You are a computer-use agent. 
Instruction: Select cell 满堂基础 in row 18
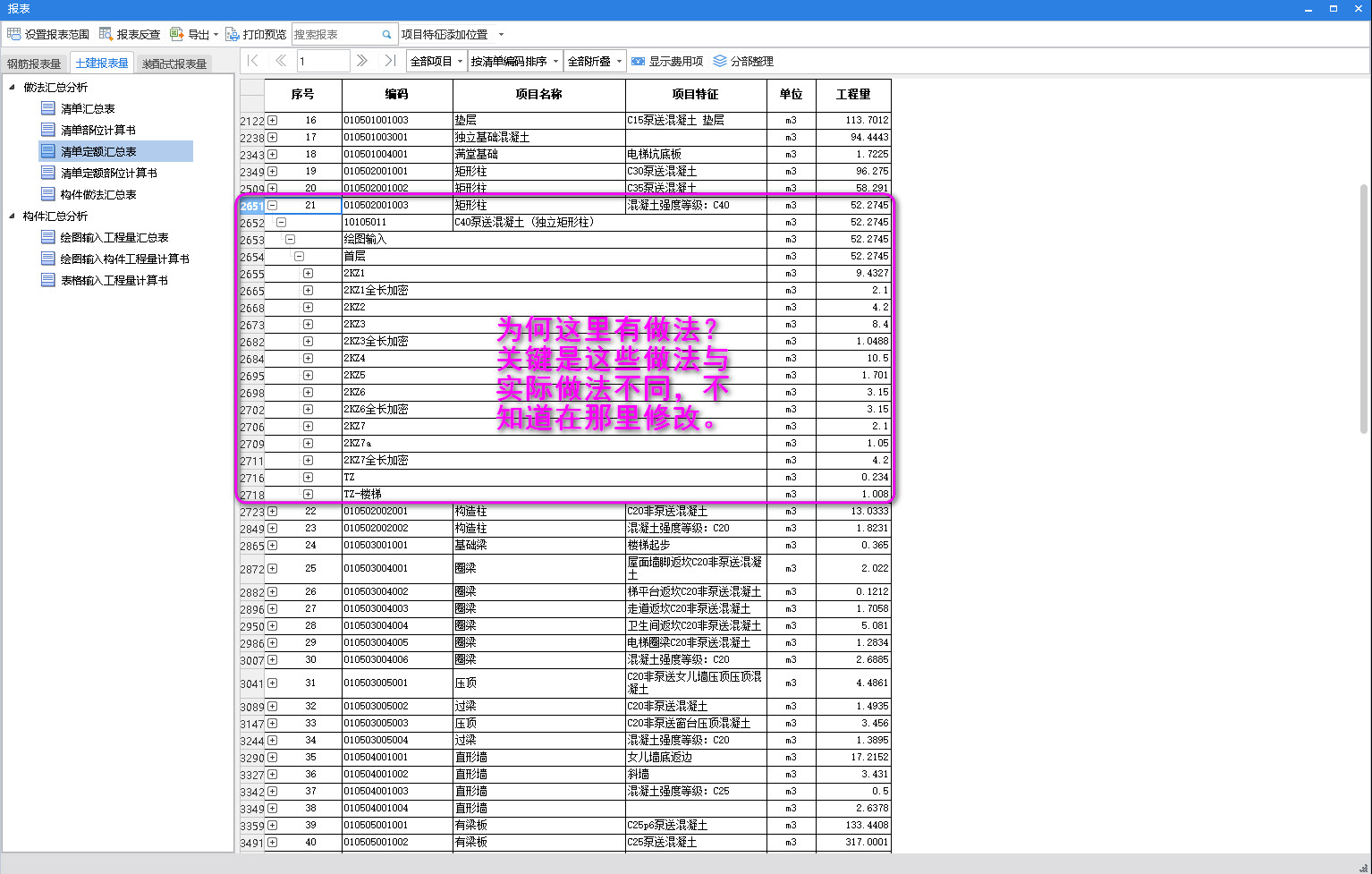(x=538, y=154)
